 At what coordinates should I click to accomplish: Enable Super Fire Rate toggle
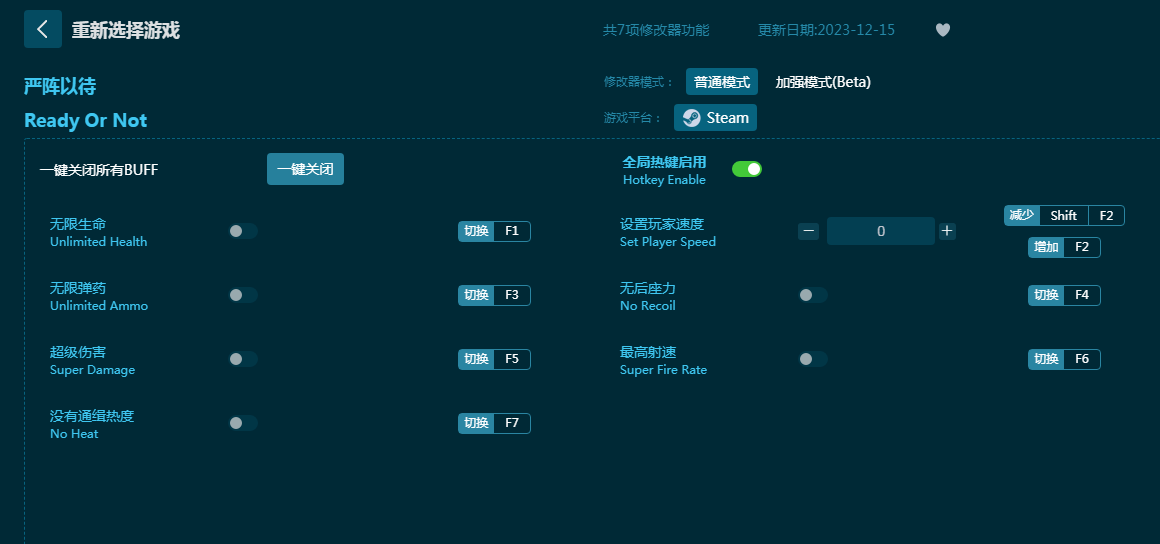click(x=813, y=359)
